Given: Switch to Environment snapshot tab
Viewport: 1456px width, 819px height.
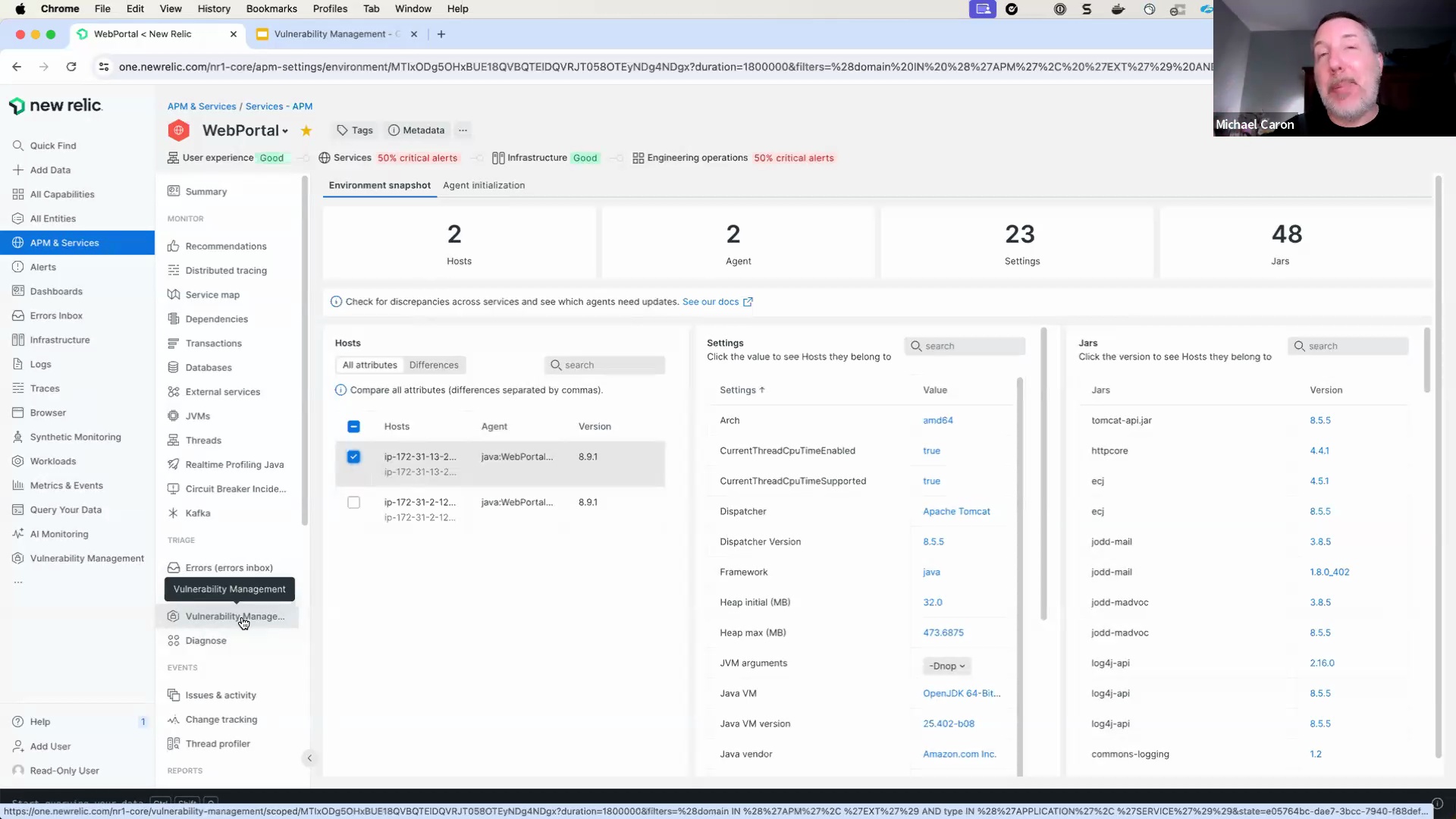Looking at the screenshot, I should tap(379, 185).
